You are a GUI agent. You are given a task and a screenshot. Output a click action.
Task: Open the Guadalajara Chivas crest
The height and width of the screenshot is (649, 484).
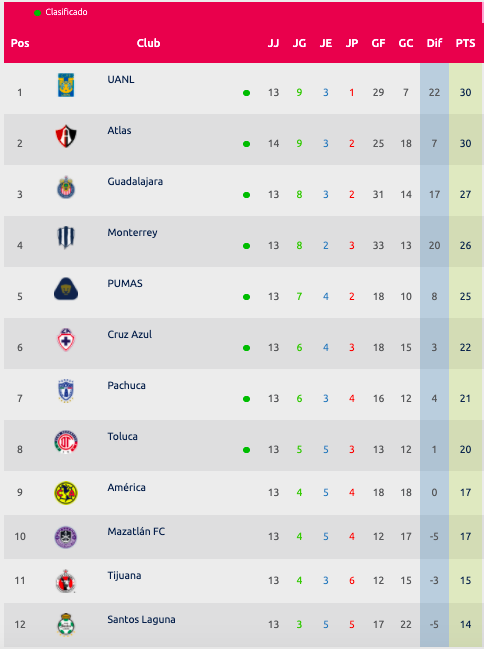point(66,187)
